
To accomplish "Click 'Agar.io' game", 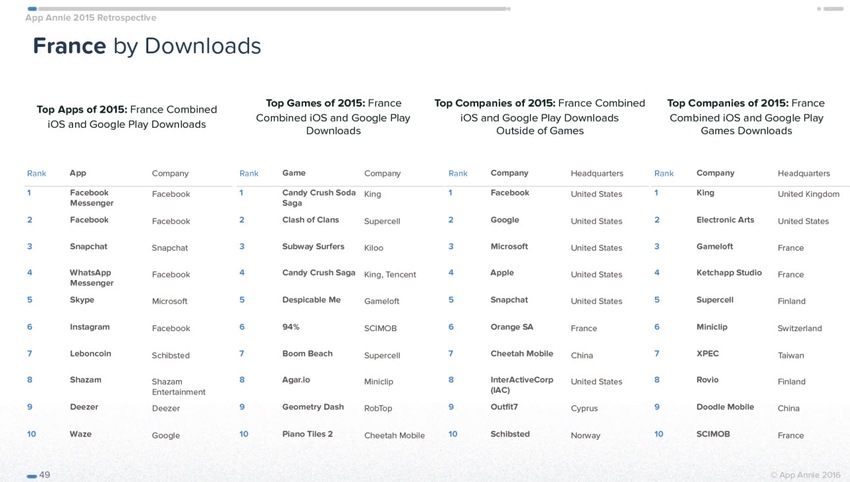I will [x=296, y=380].
